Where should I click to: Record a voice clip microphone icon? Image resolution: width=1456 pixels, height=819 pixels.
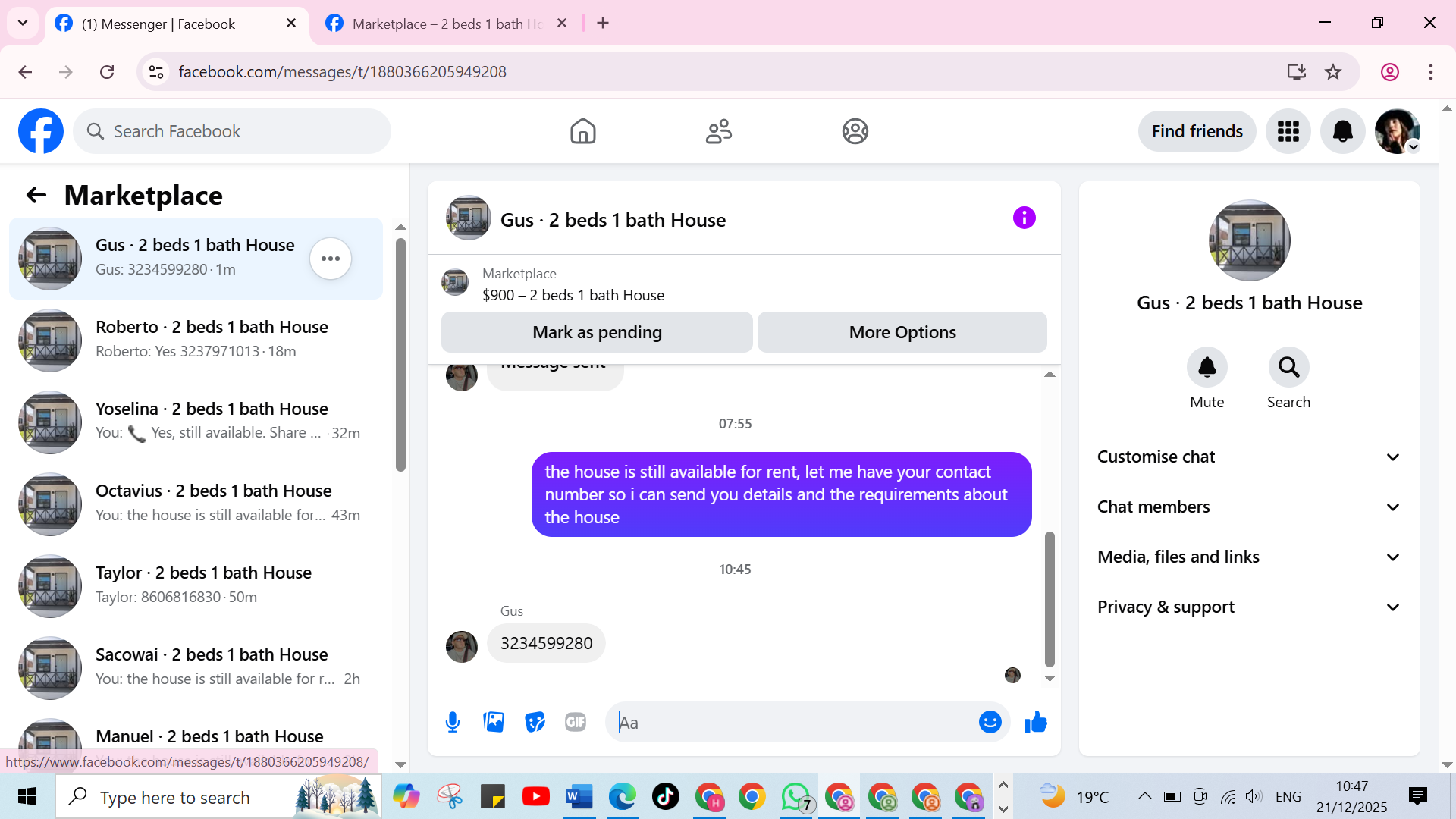(453, 723)
